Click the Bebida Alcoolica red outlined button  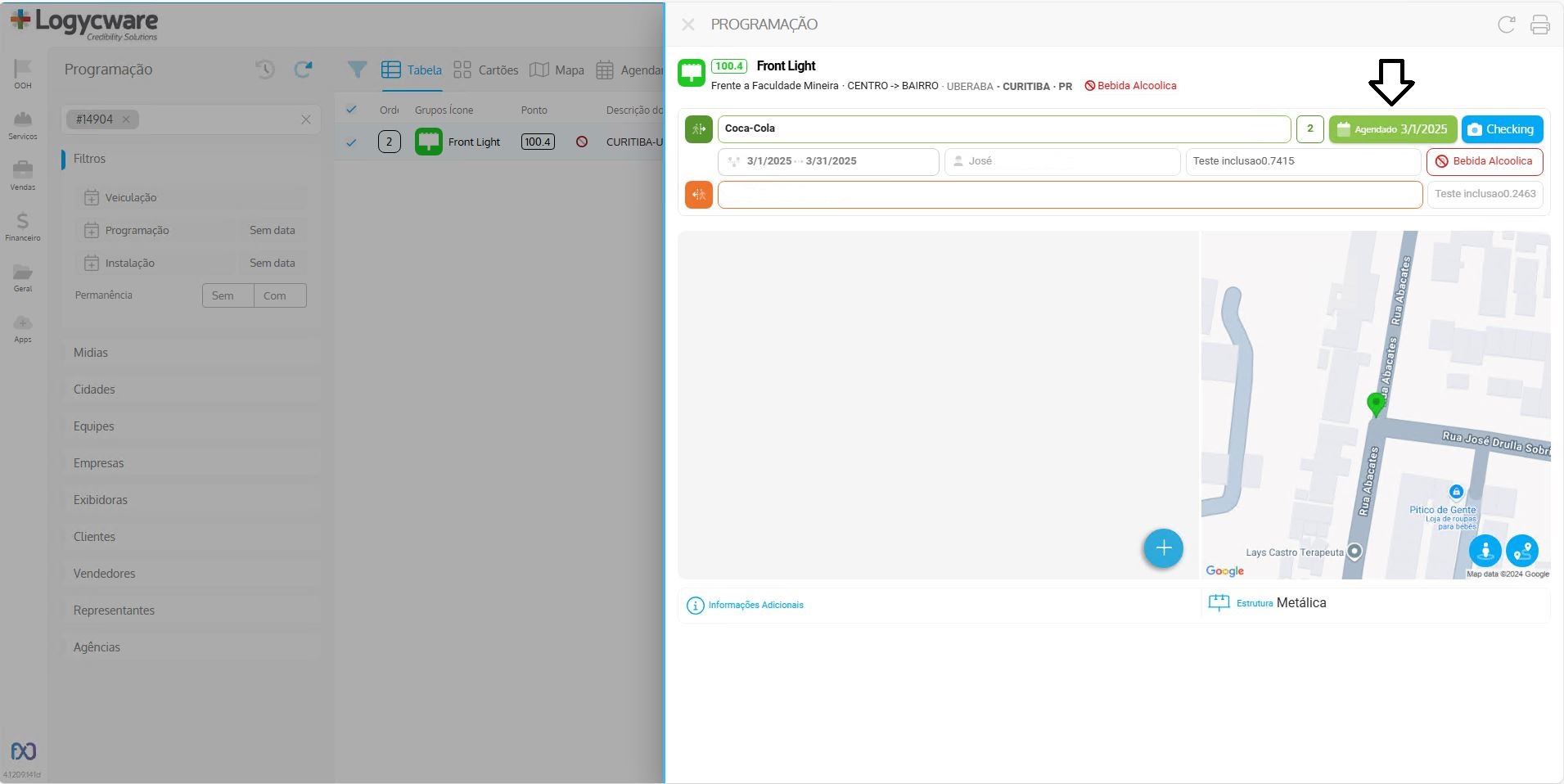pos(1485,161)
